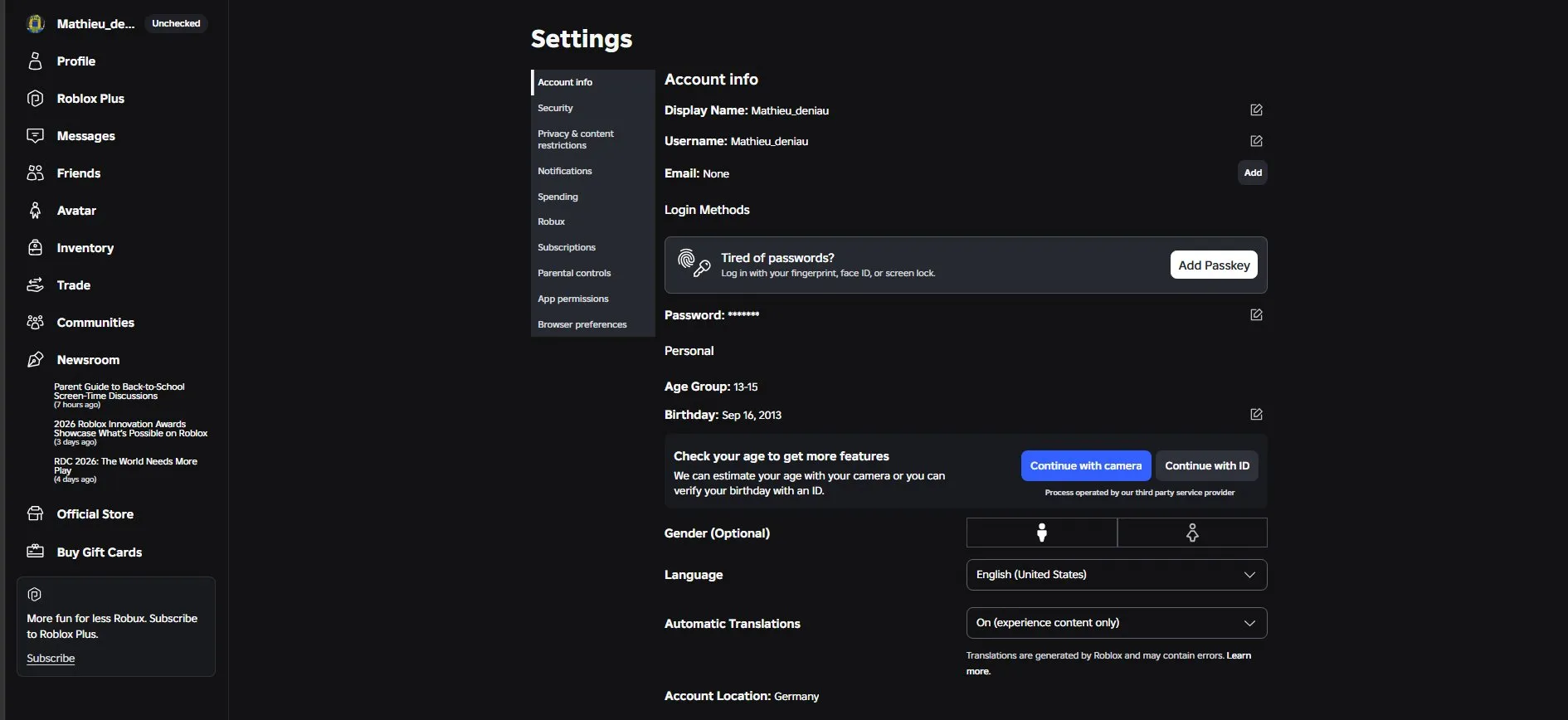Switch to the Security settings tab
The width and height of the screenshot is (1568, 720).
(593, 108)
